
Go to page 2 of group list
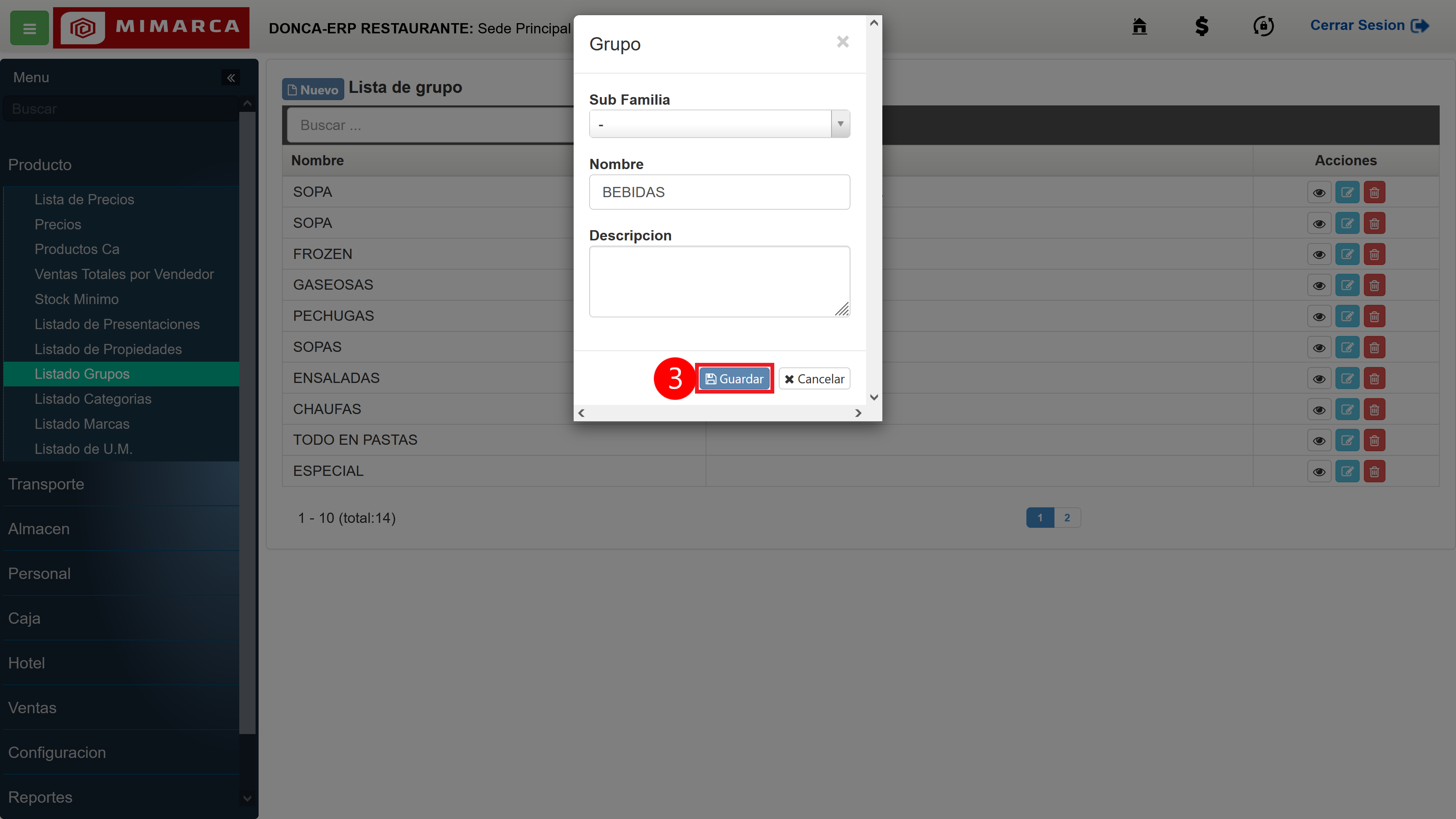coord(1067,518)
